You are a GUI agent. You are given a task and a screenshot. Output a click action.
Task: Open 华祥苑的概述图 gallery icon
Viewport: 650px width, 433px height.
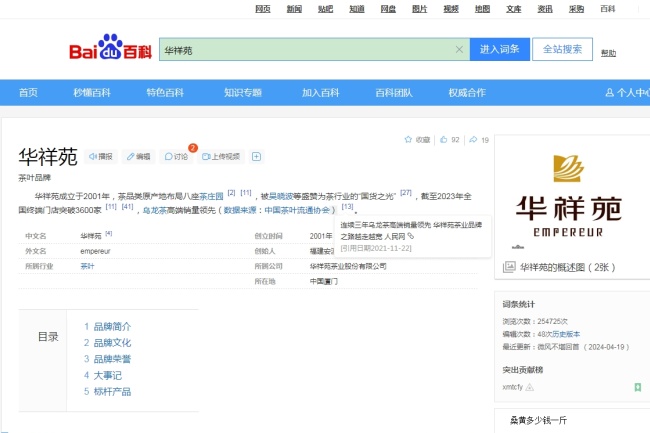[x=509, y=267]
